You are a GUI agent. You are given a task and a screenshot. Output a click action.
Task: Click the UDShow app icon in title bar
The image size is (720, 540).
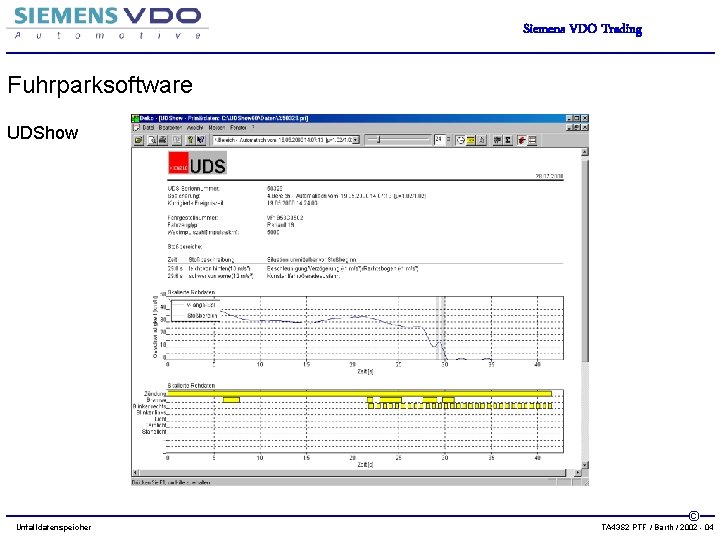pos(135,118)
